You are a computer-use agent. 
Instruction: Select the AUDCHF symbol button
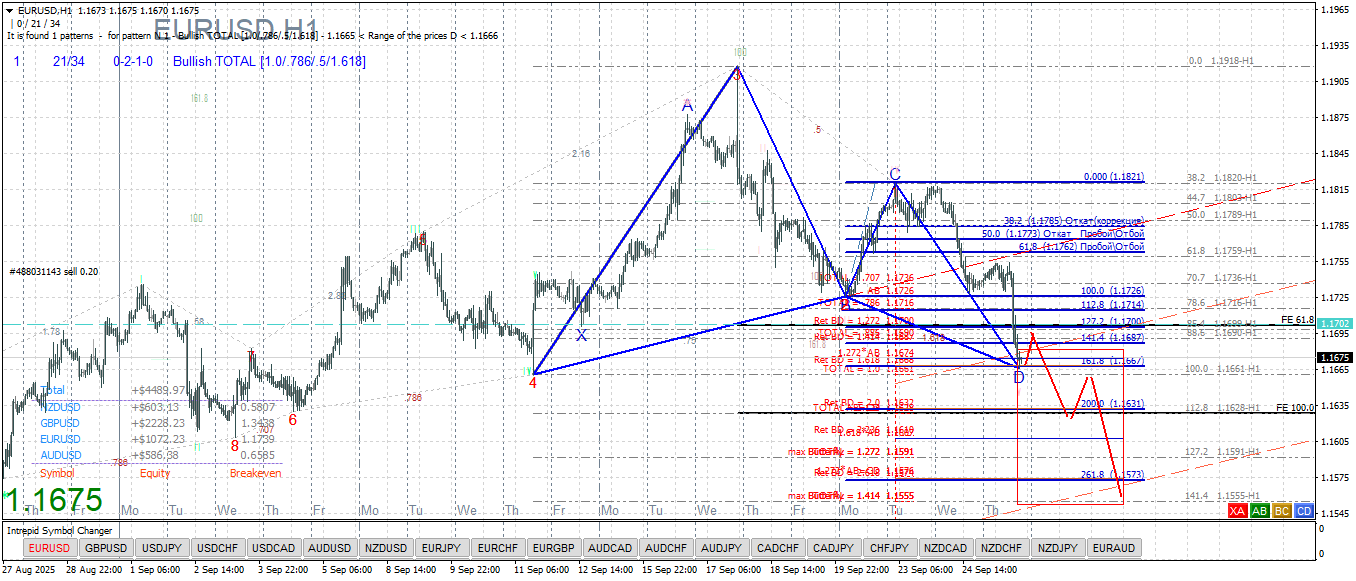pos(665,548)
